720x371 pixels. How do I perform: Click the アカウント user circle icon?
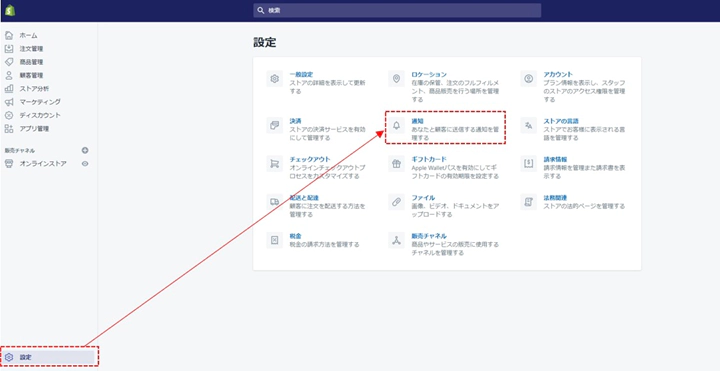coord(529,79)
